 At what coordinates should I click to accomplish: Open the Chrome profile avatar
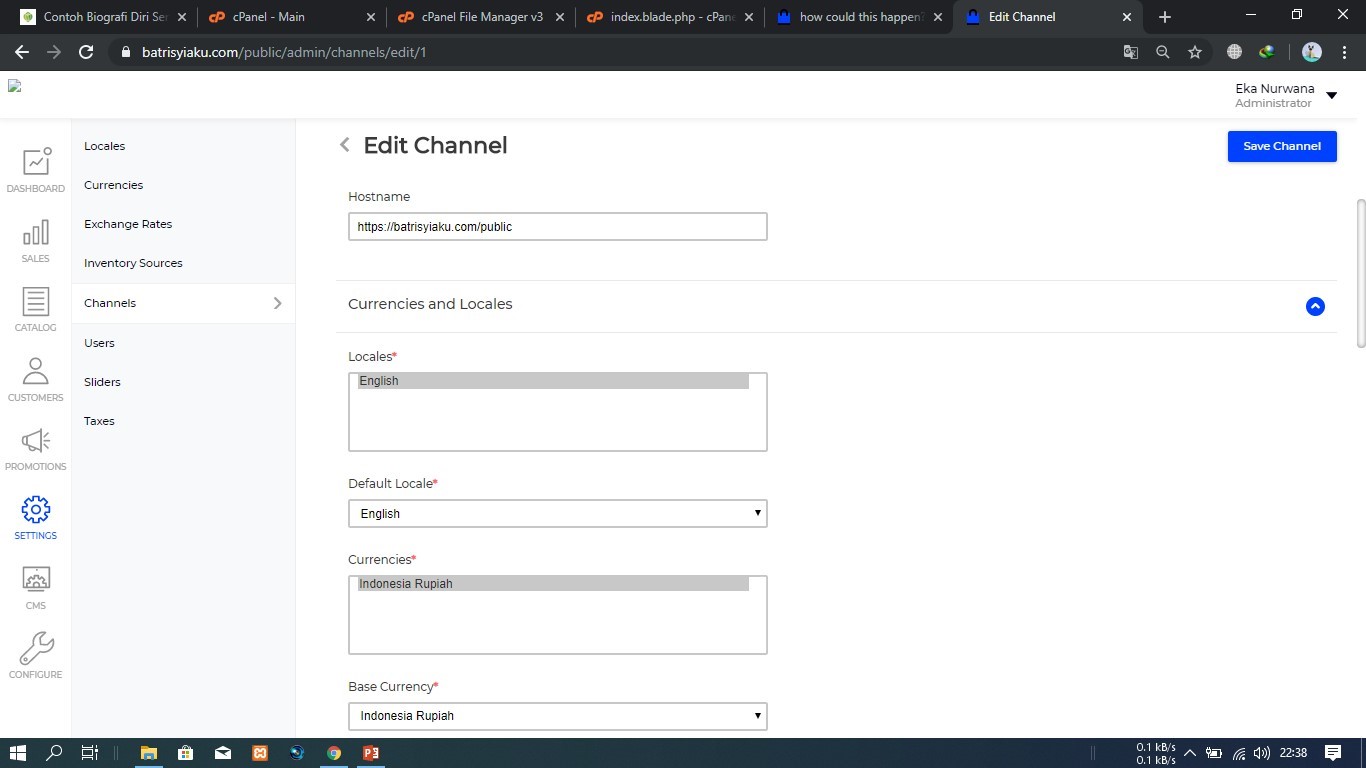click(1312, 52)
